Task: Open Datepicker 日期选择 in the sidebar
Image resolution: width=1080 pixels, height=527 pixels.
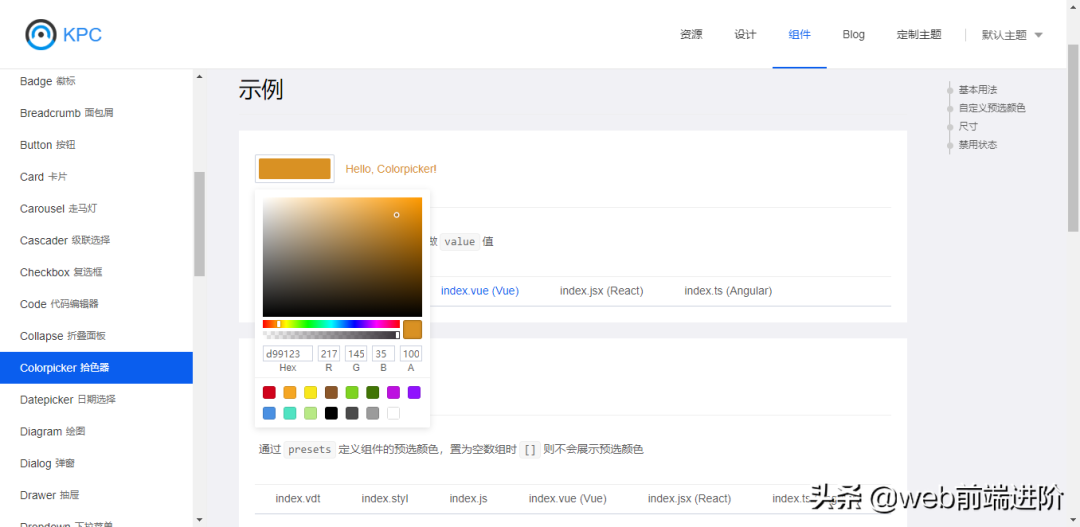Action: coord(68,400)
